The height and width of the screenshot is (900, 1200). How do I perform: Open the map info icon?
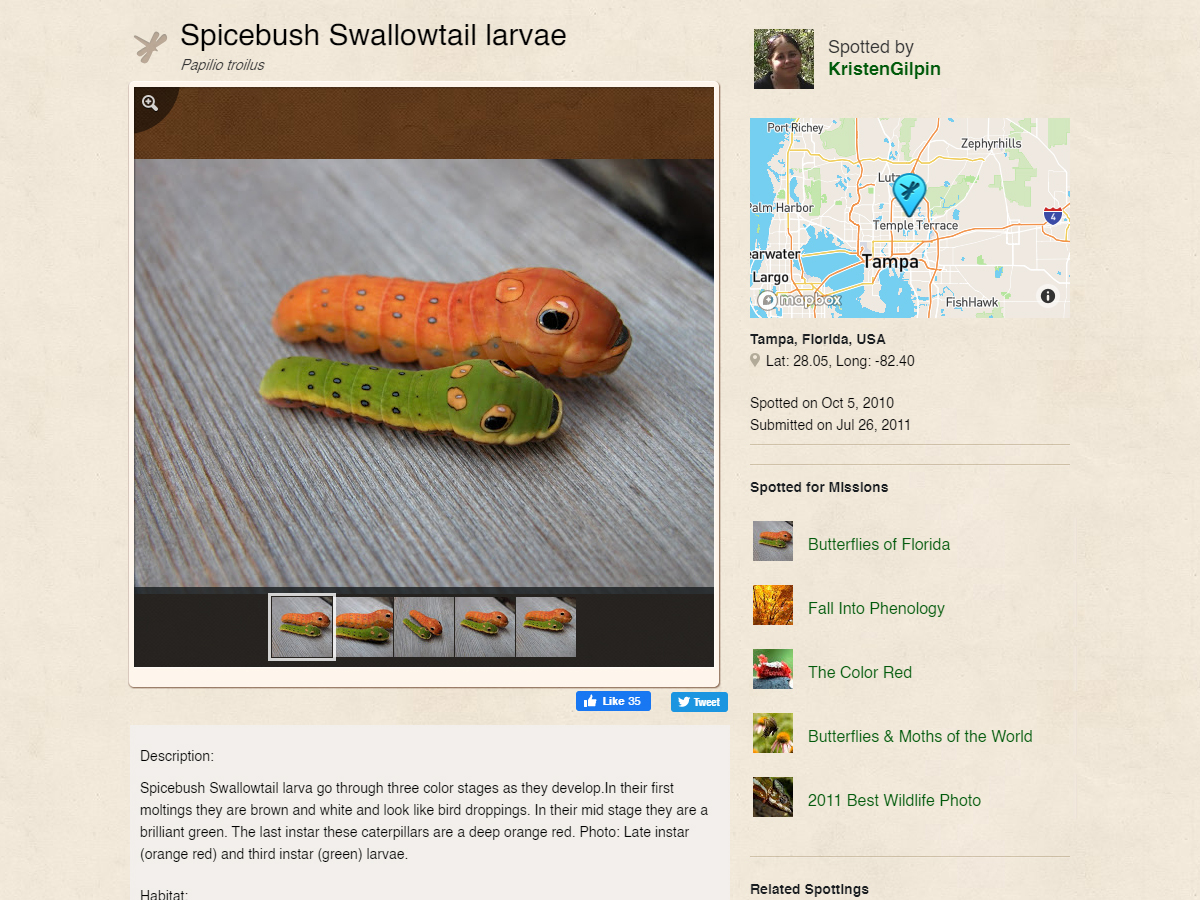coord(1048,296)
